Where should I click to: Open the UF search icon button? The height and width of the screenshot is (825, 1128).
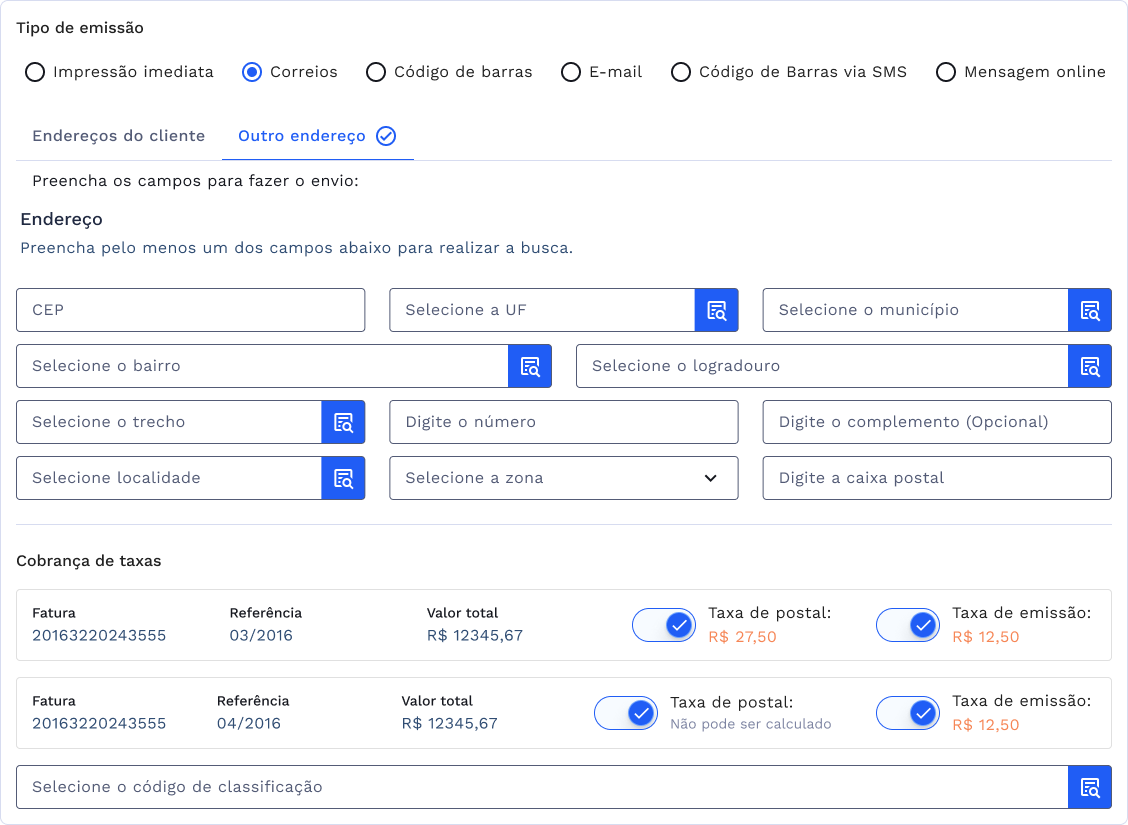[x=716, y=310]
